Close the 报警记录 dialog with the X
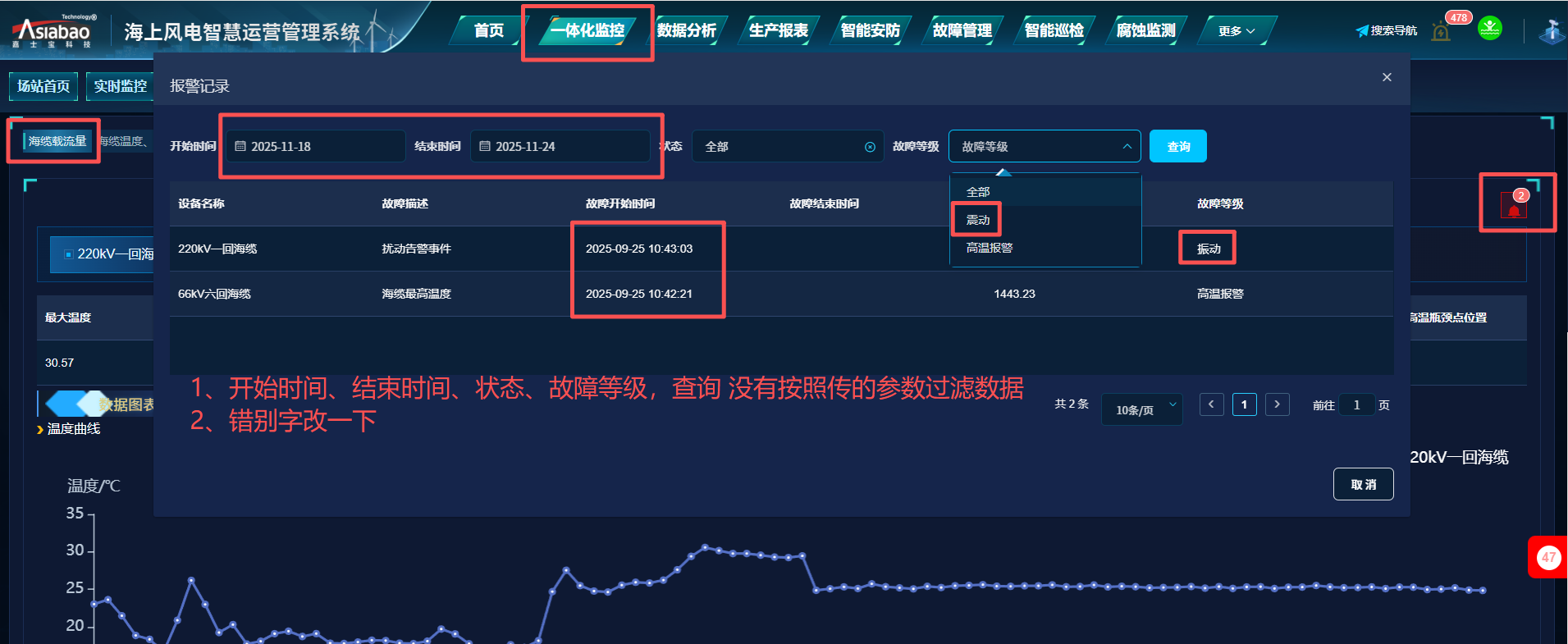 [1387, 77]
